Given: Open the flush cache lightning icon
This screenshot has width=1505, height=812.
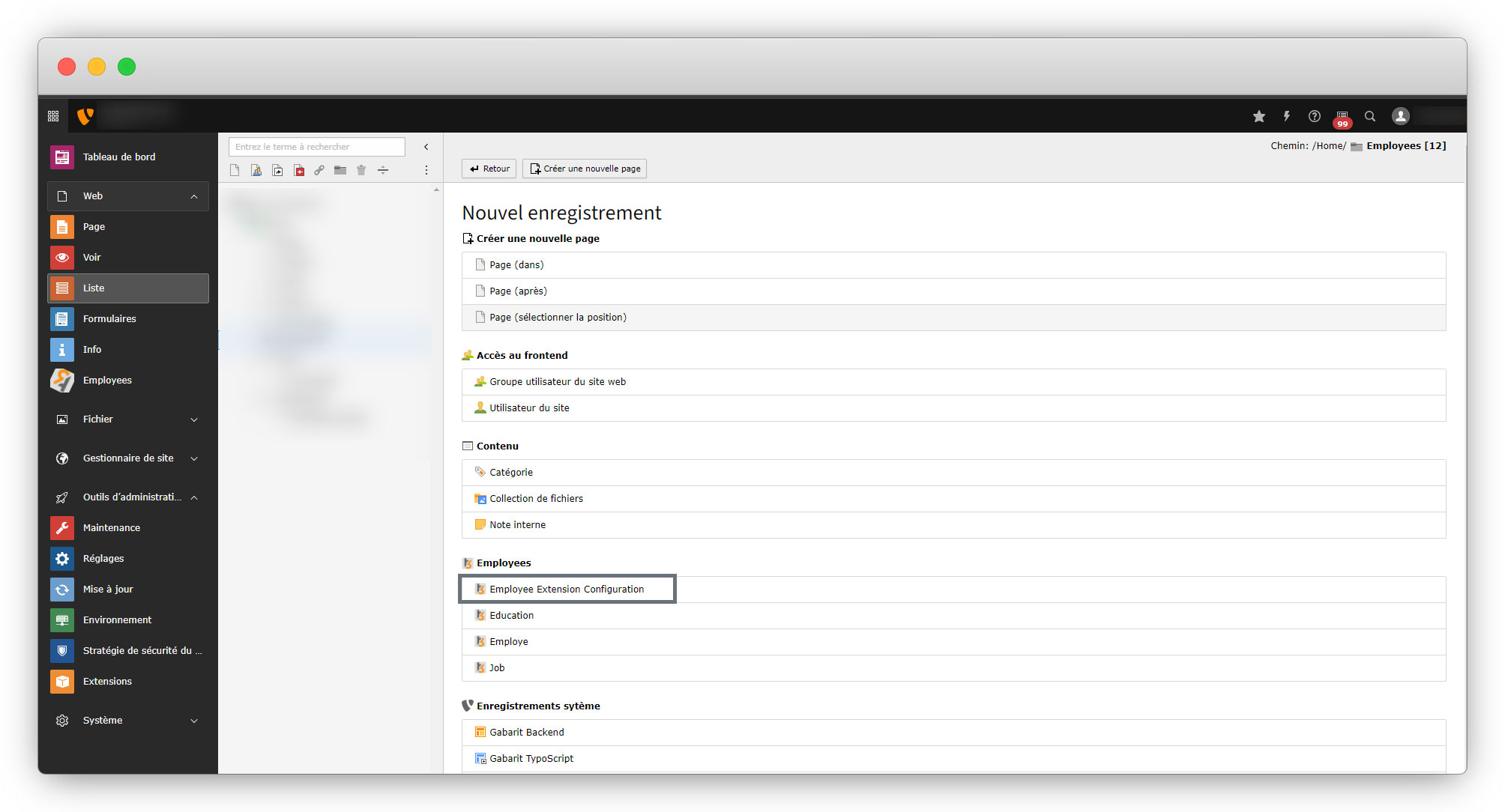Looking at the screenshot, I should (1287, 116).
